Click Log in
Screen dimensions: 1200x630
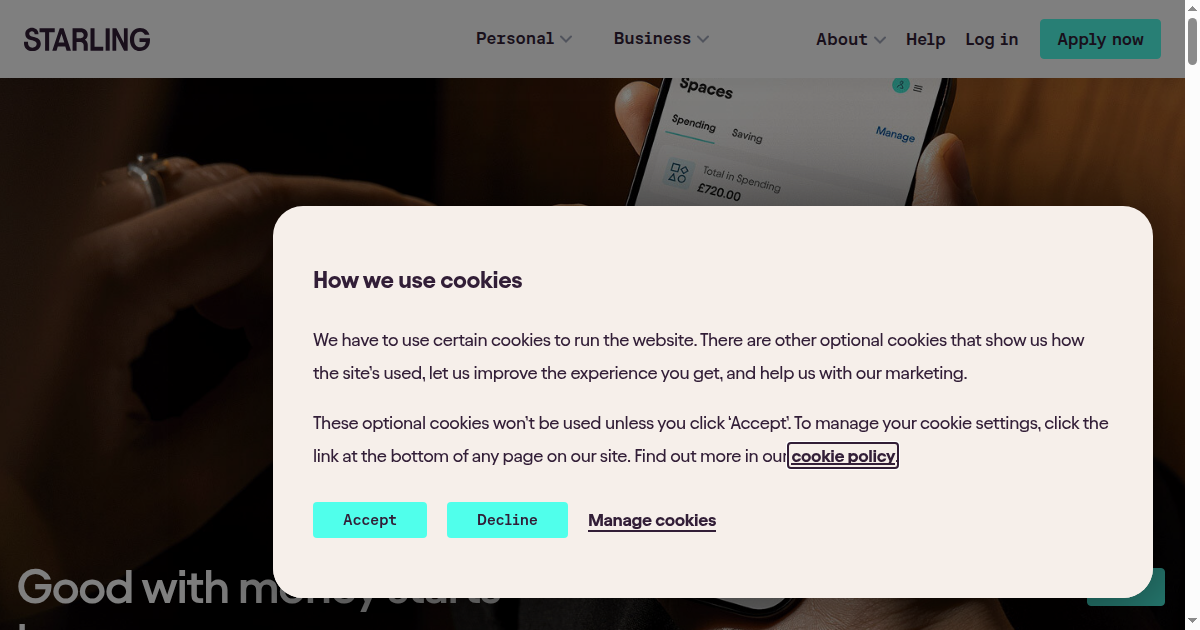991,39
